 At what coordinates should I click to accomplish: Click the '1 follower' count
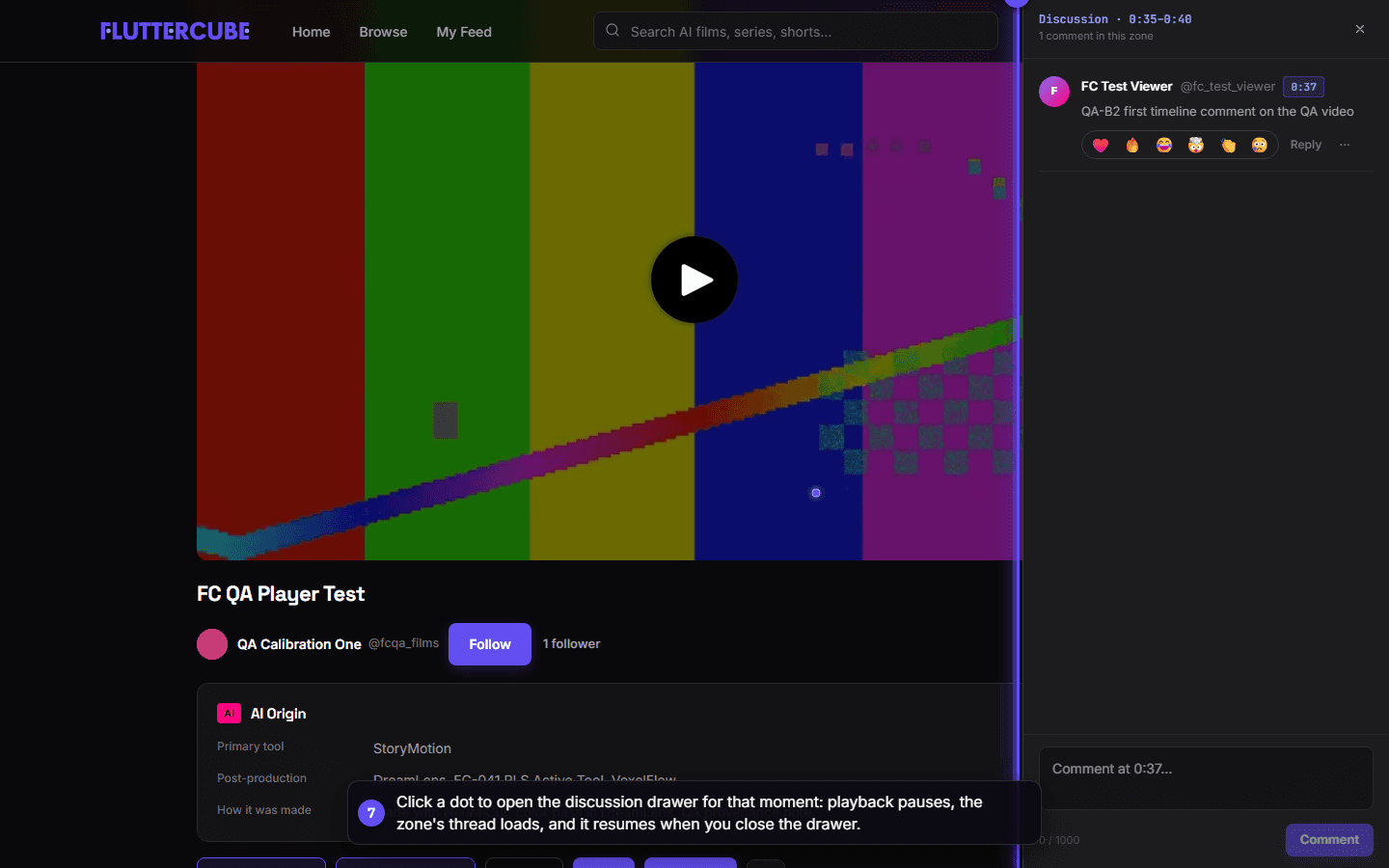point(571,644)
